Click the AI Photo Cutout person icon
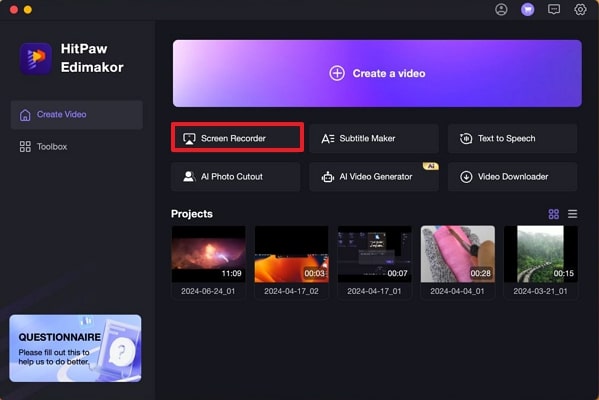 pyautogui.click(x=189, y=177)
